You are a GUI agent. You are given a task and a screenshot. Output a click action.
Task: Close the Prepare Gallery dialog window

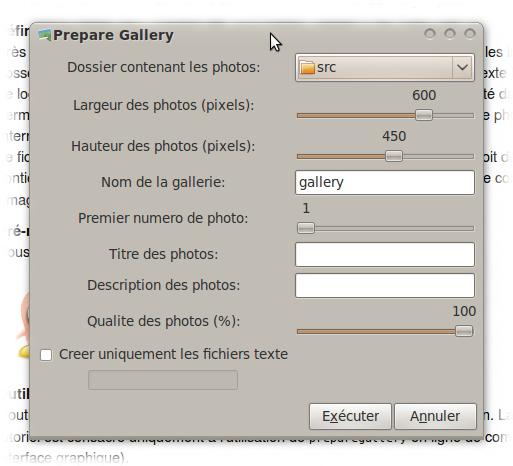pos(470,34)
